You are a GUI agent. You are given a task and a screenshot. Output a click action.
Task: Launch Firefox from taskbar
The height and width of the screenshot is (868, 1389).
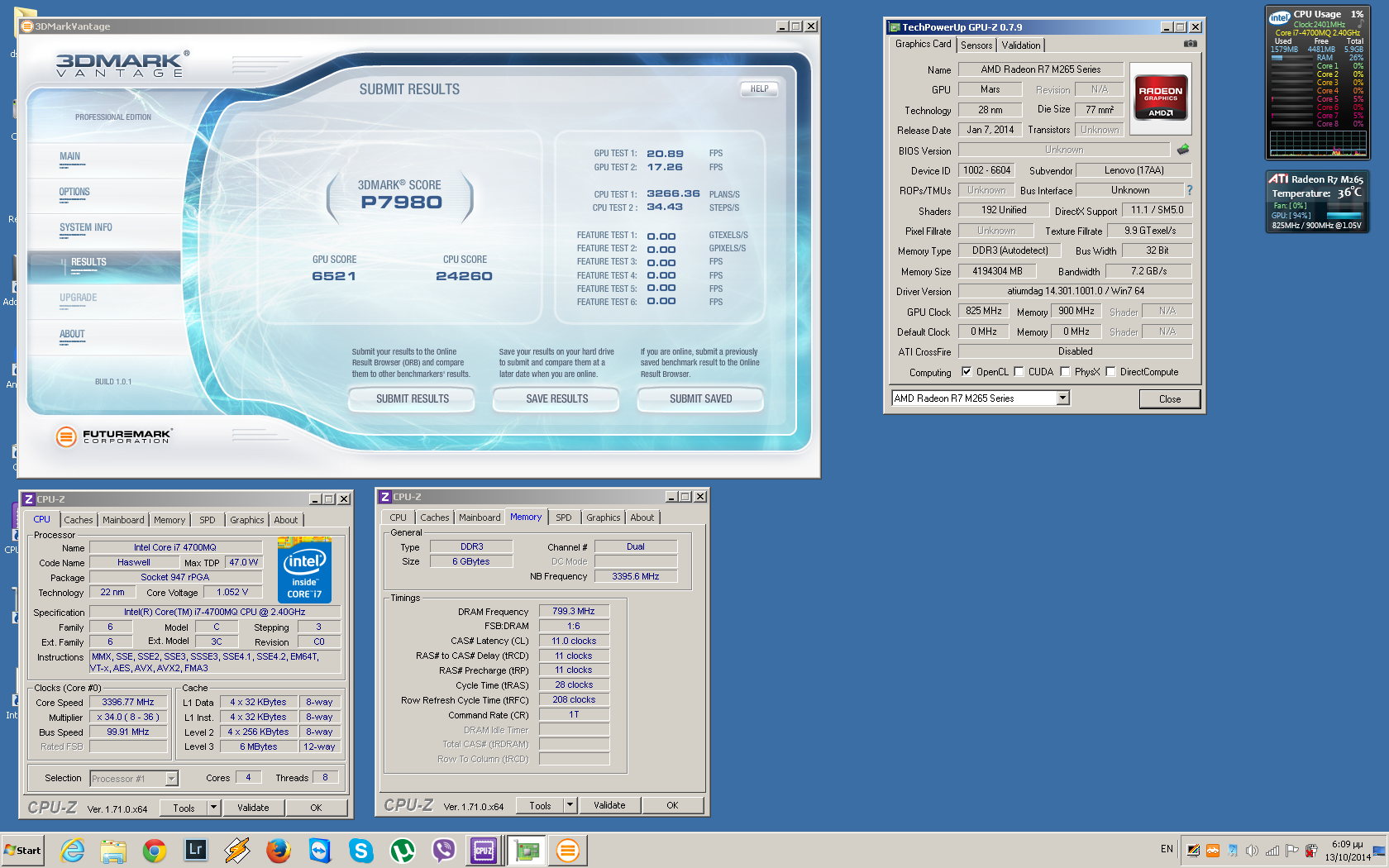point(279,850)
